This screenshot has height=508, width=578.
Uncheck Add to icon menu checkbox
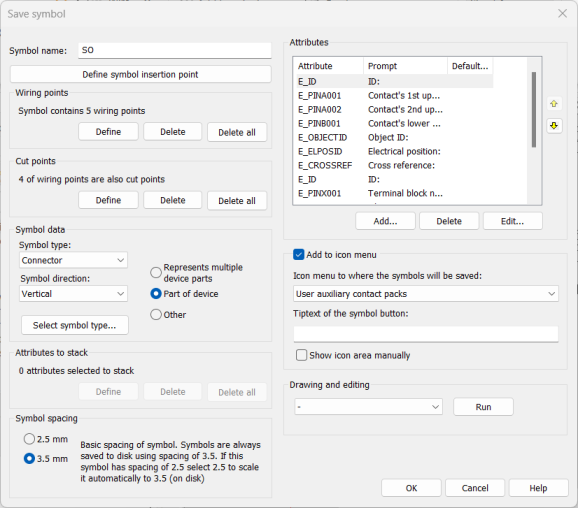pos(298,254)
